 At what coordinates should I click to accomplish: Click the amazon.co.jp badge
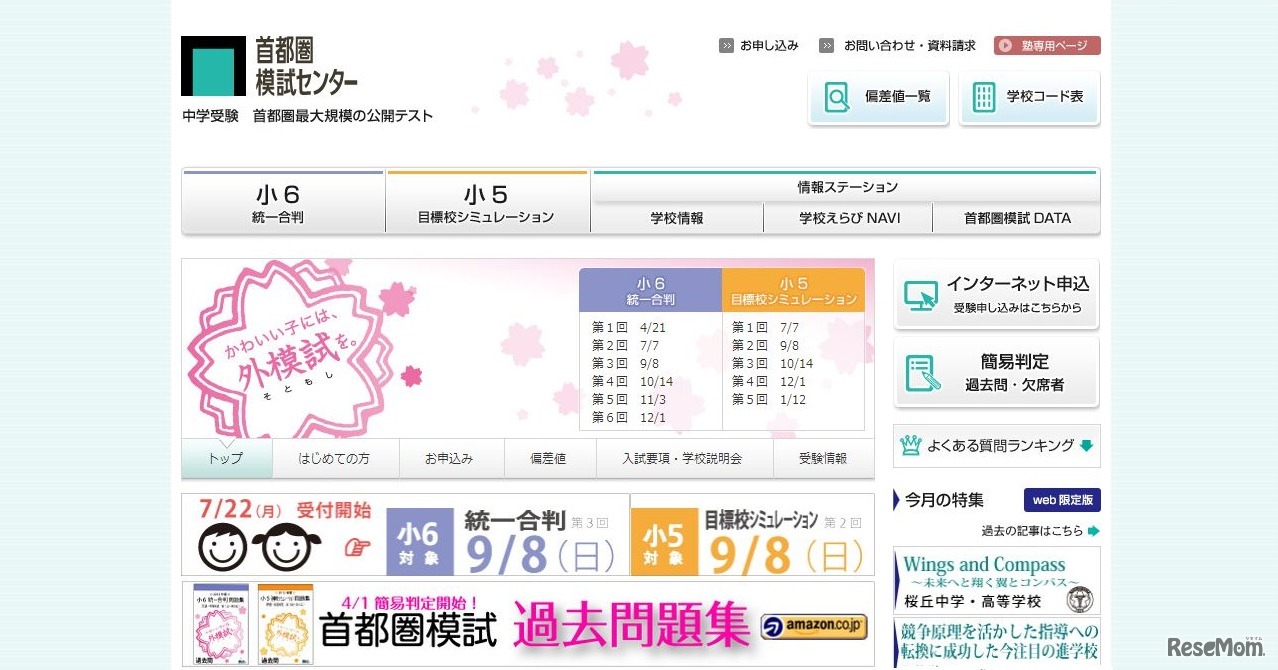pyautogui.click(x=814, y=627)
